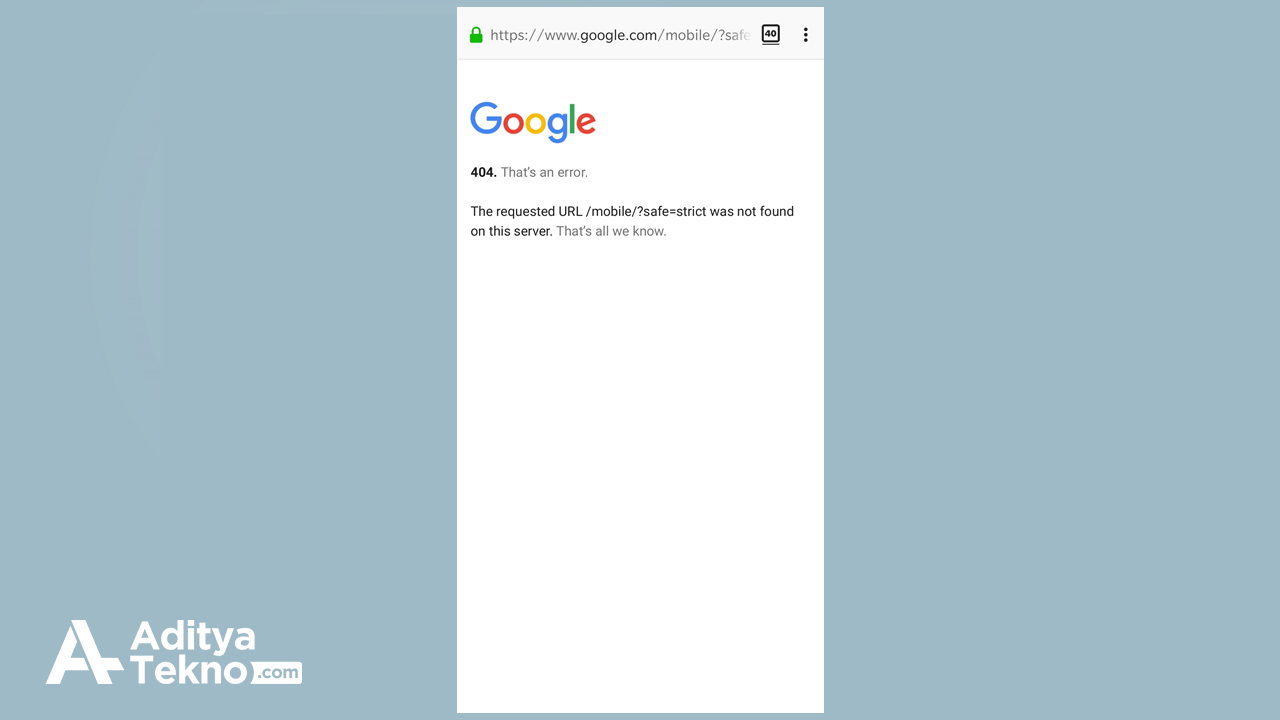Open the browser three-dot overflow menu
This screenshot has height=720, width=1280.
click(x=805, y=35)
